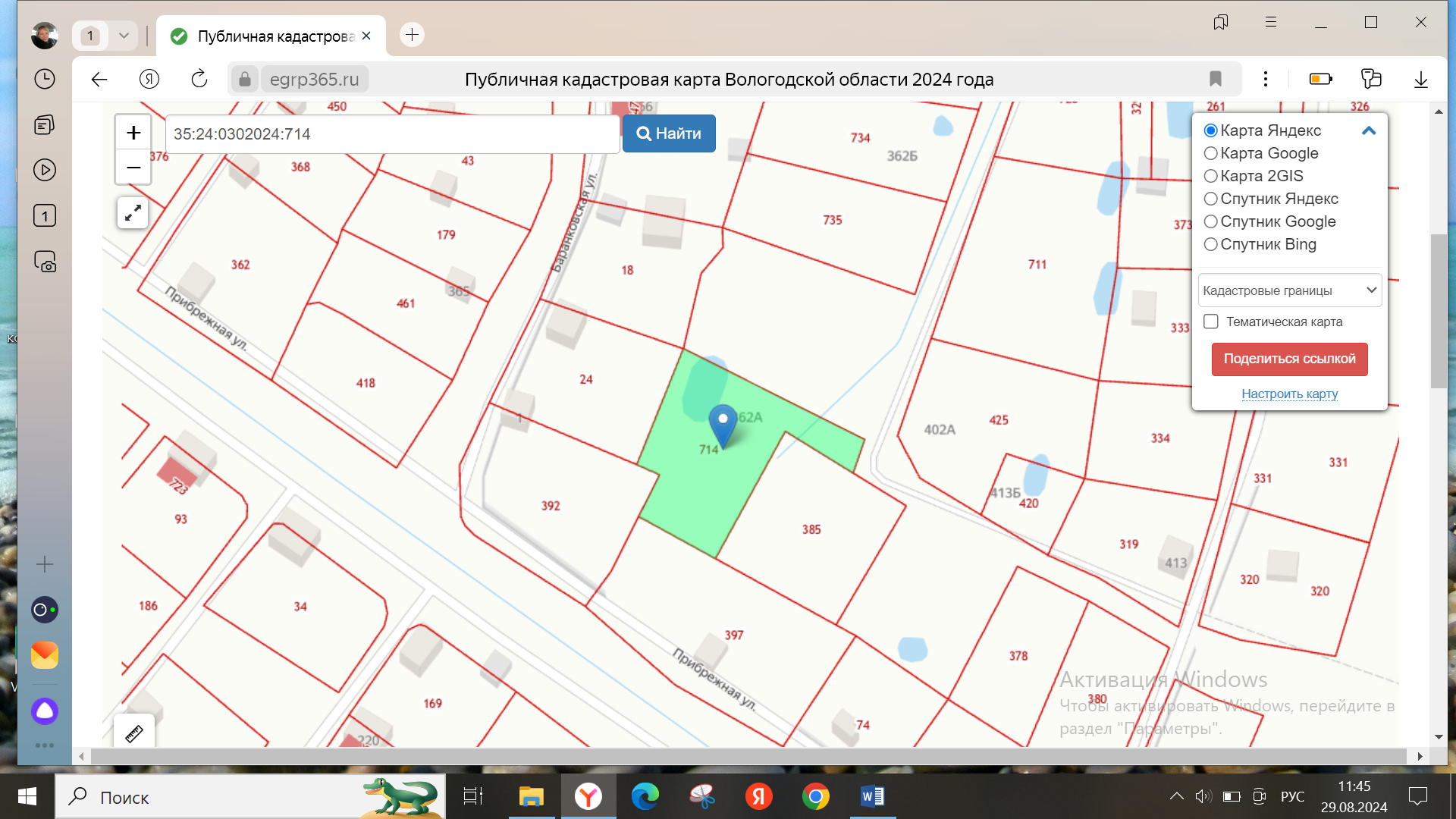
Task: Zoom in the map with plus button
Action: click(133, 133)
